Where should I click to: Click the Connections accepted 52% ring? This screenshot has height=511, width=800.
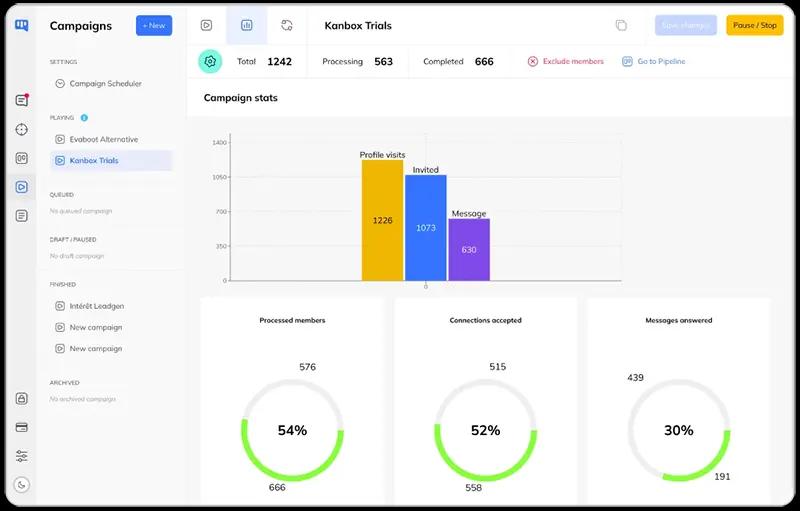click(486, 430)
